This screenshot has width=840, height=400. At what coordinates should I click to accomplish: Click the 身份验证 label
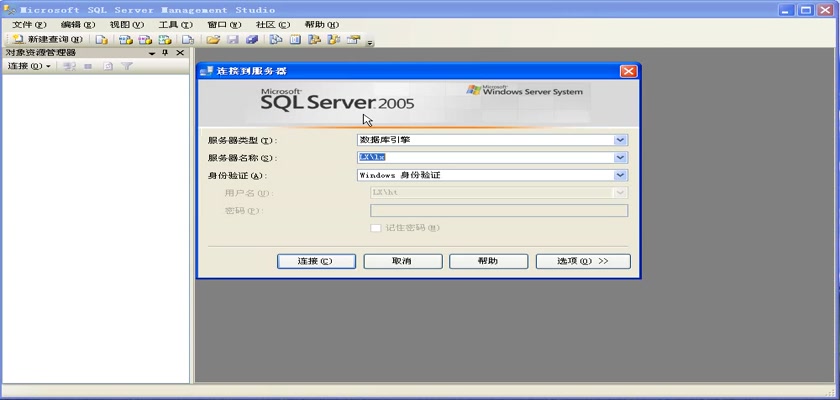(x=237, y=176)
